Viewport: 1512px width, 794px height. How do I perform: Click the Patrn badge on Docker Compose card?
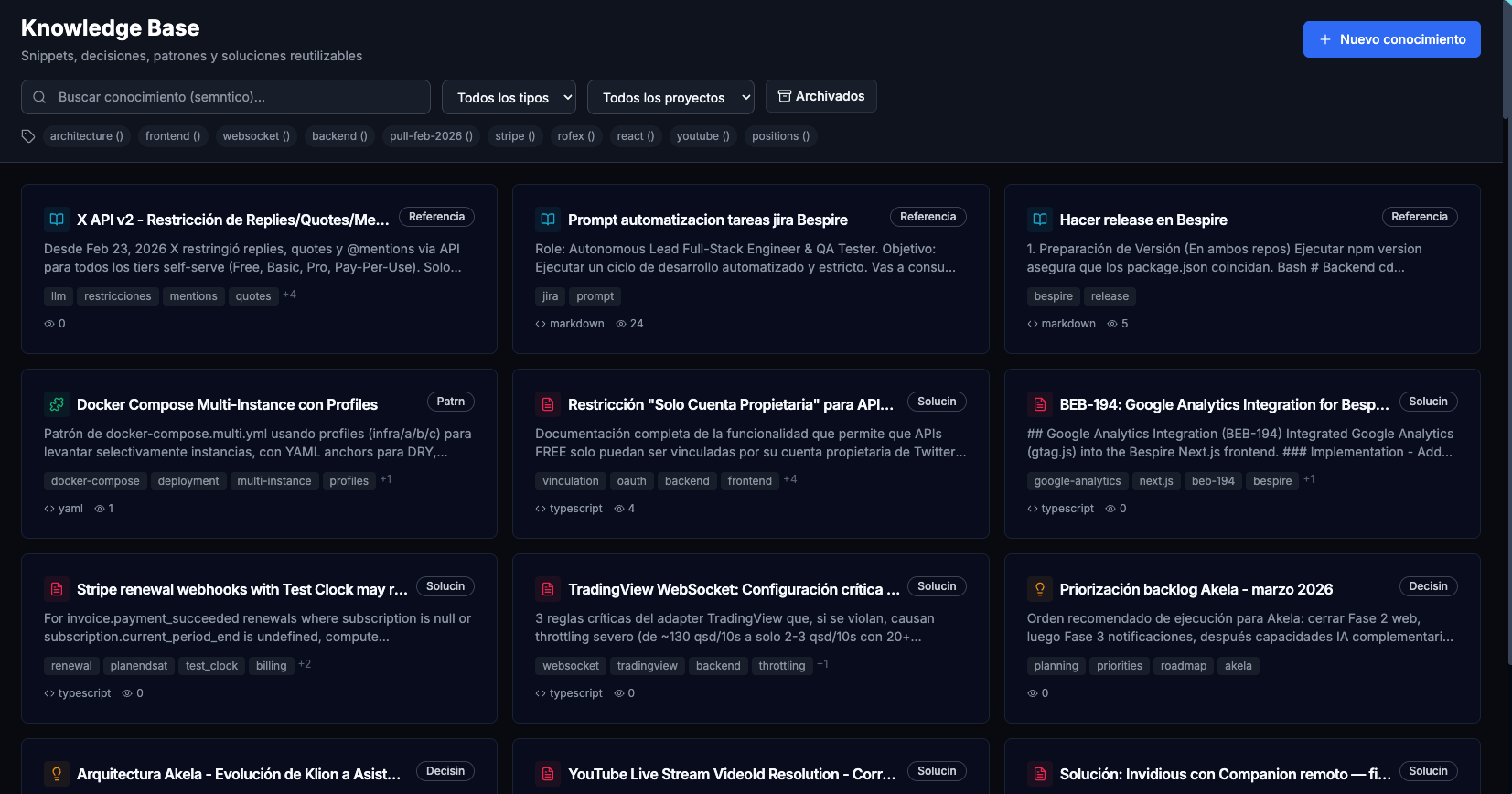click(x=450, y=402)
